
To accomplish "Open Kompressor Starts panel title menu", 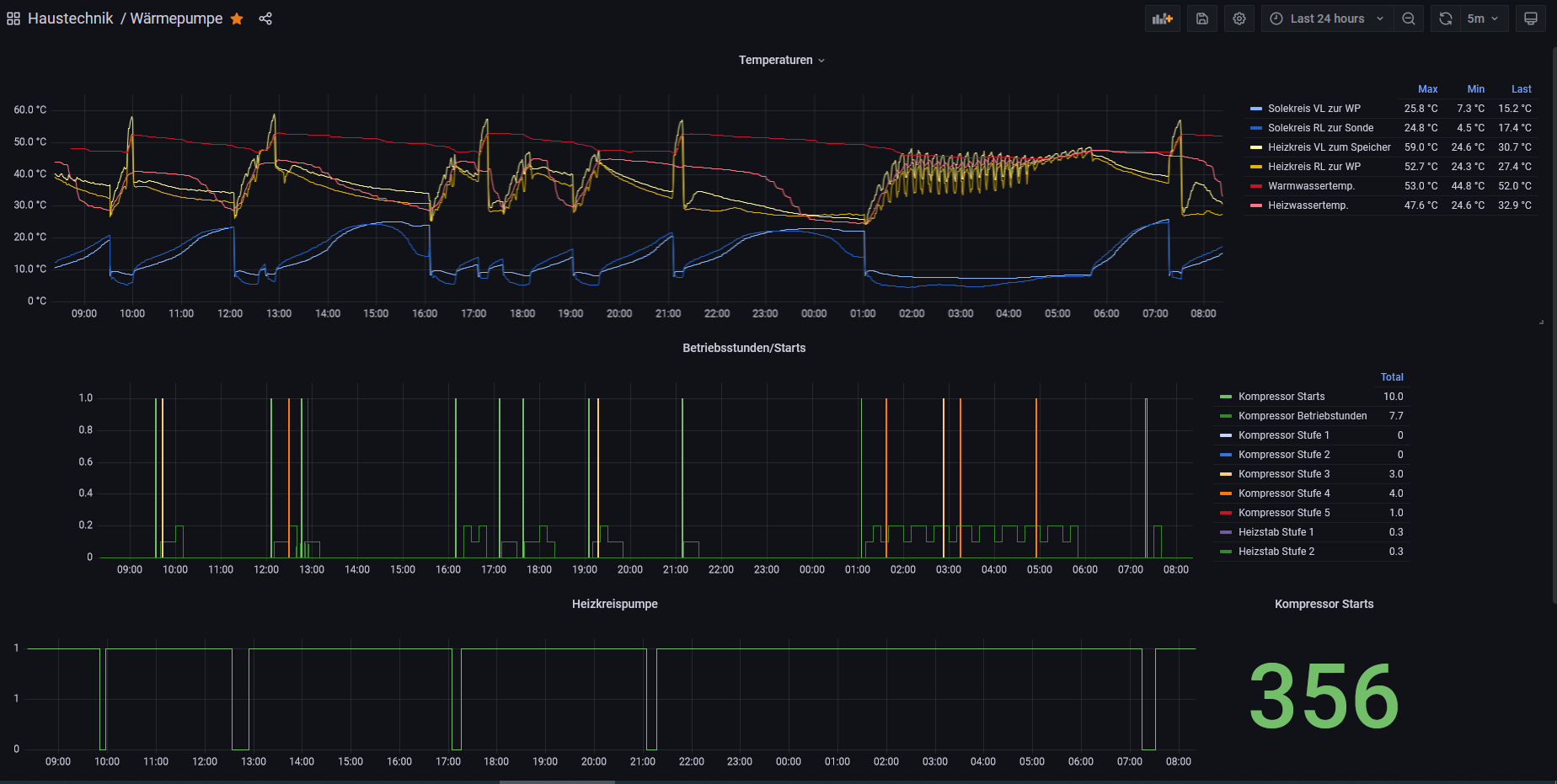I will 1324,604.
